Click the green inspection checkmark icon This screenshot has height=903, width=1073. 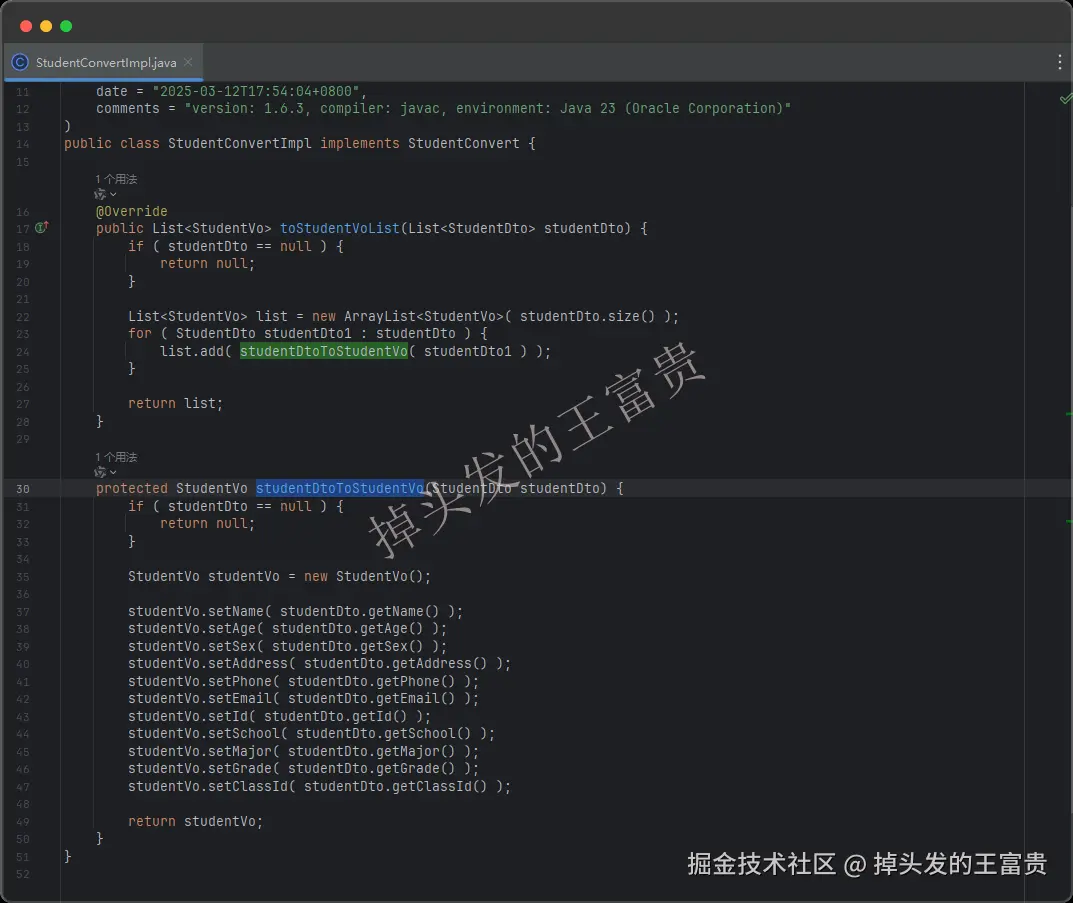(x=1065, y=99)
